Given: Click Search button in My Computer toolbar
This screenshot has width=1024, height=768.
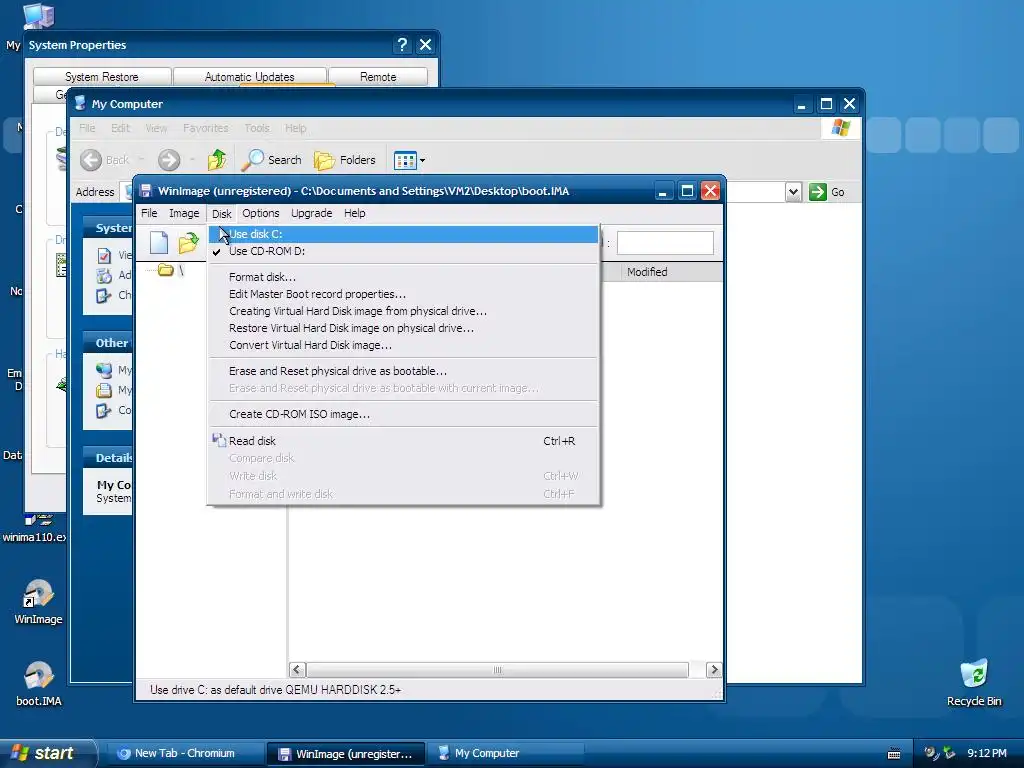Looking at the screenshot, I should [x=272, y=160].
